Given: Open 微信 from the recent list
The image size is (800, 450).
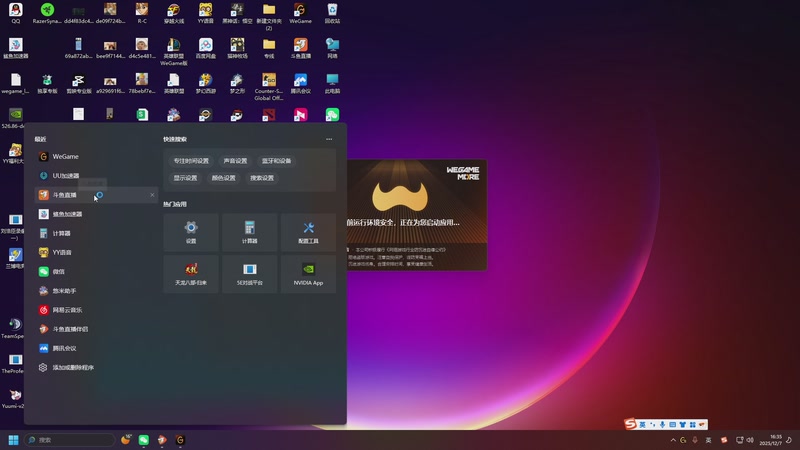Looking at the screenshot, I should pyautogui.click(x=96, y=271).
